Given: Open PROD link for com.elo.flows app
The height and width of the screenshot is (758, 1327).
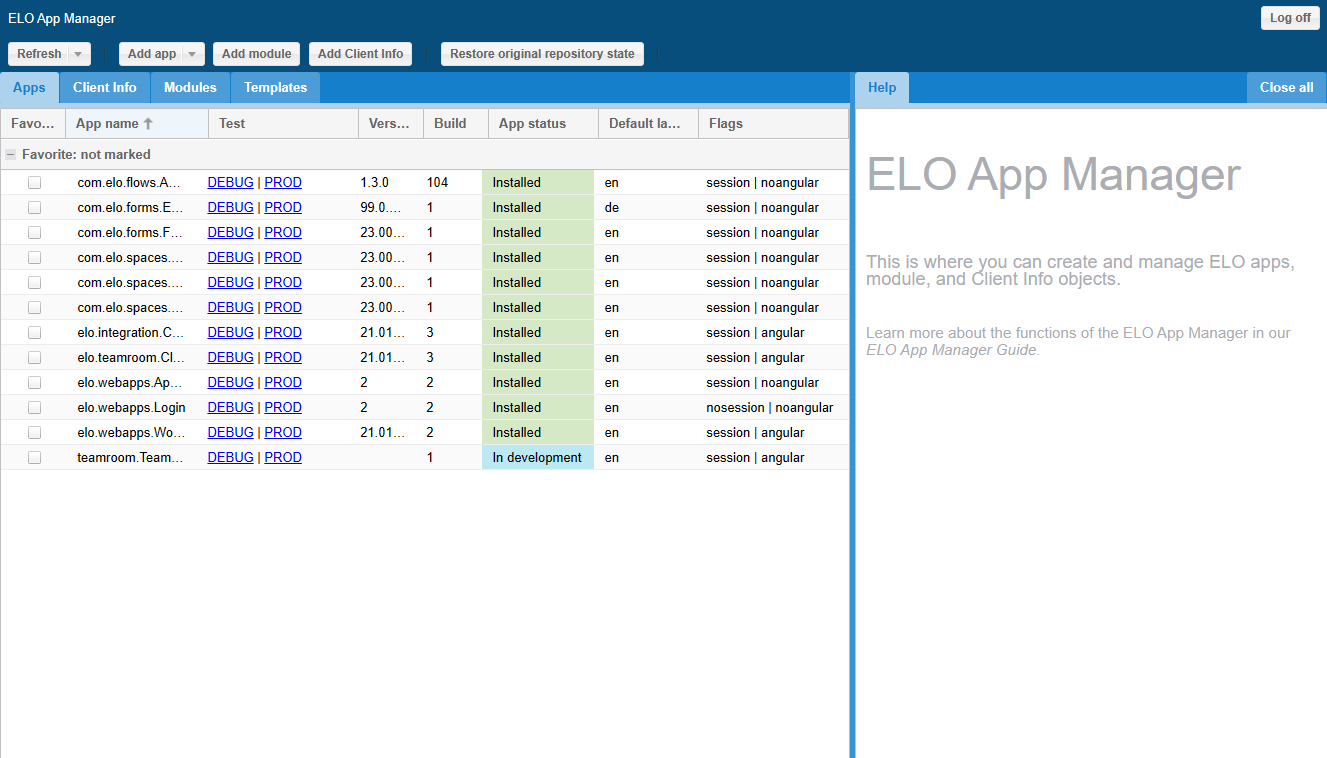Looking at the screenshot, I should click(x=283, y=183).
